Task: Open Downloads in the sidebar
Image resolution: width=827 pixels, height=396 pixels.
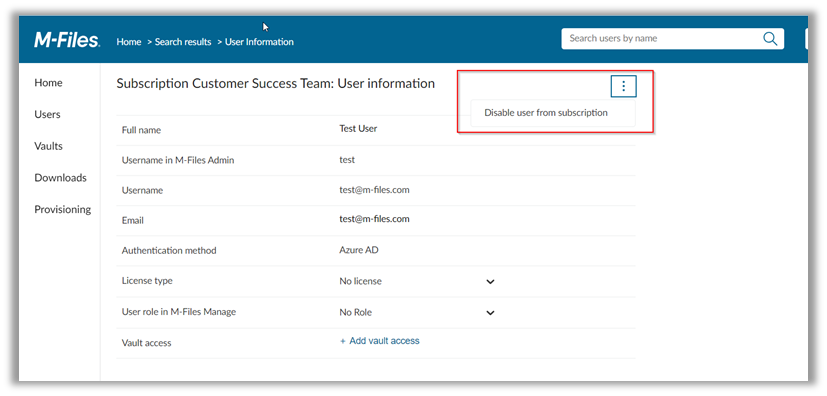Action: [x=60, y=178]
